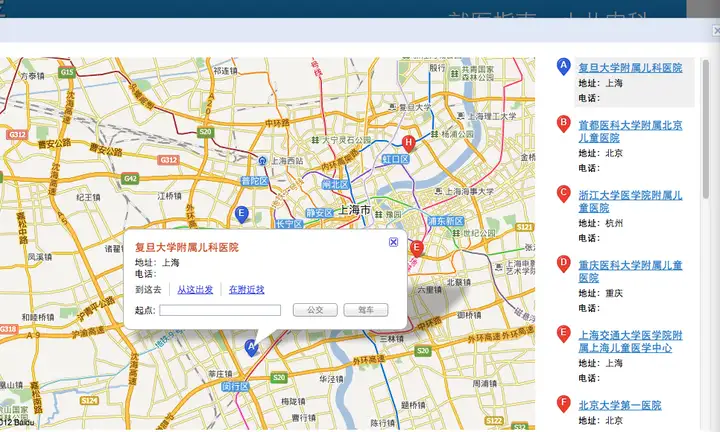Open the 北京大学第一医院 link
Viewport: 720px width, 432px height.
pyautogui.click(x=619, y=405)
